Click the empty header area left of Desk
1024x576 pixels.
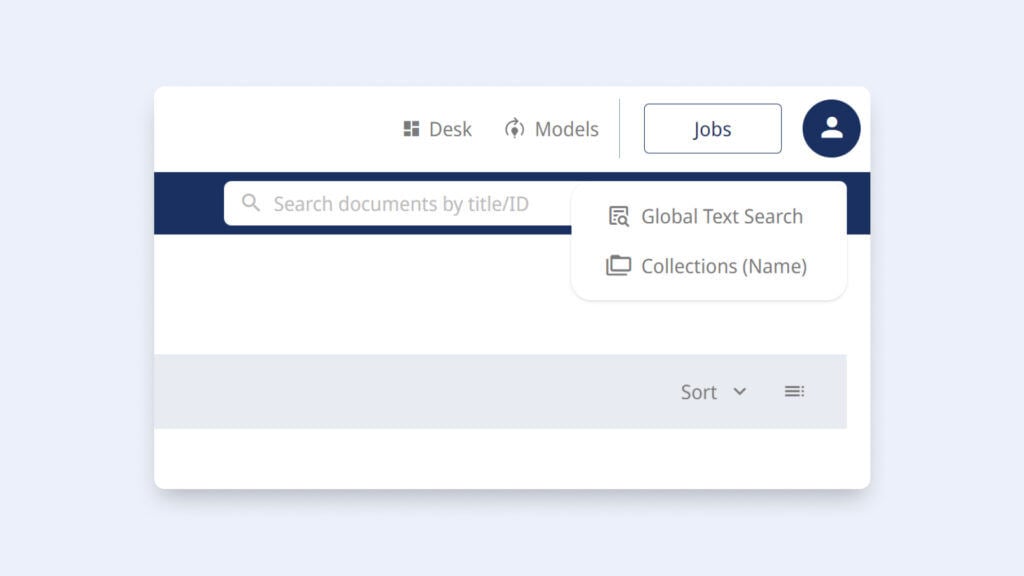tap(270, 129)
